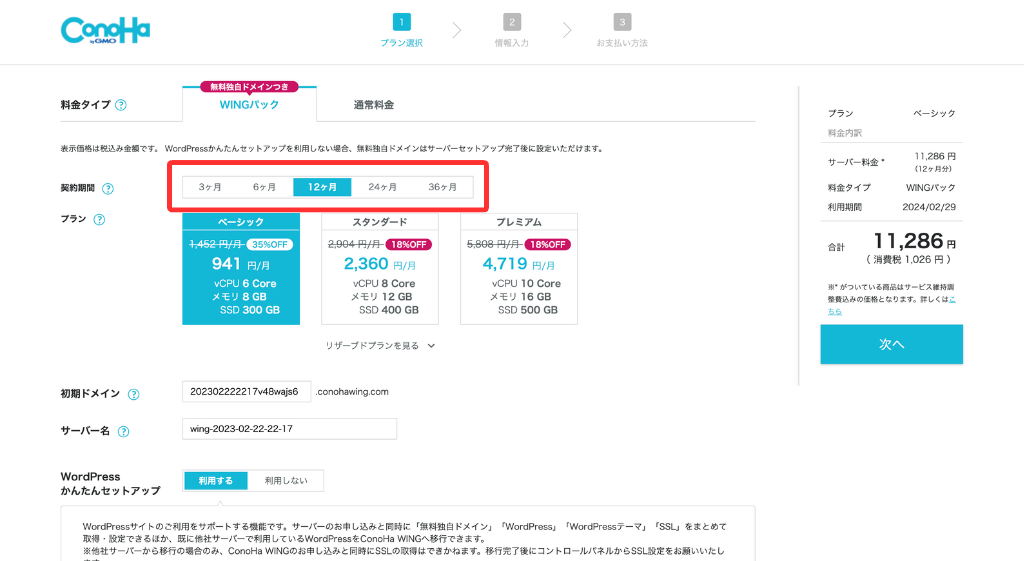Switch to the 通常料金 tab
The width and height of the screenshot is (1024, 561).
[374, 104]
